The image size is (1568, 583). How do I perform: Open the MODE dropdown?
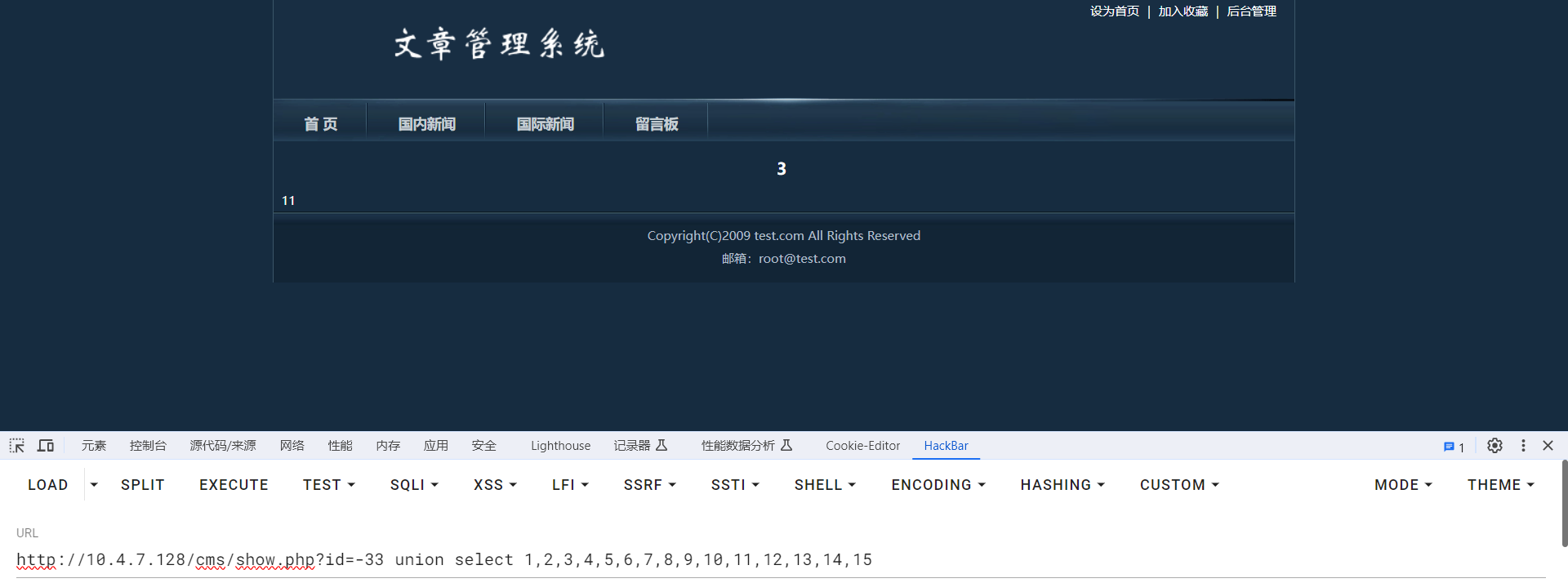click(1403, 485)
